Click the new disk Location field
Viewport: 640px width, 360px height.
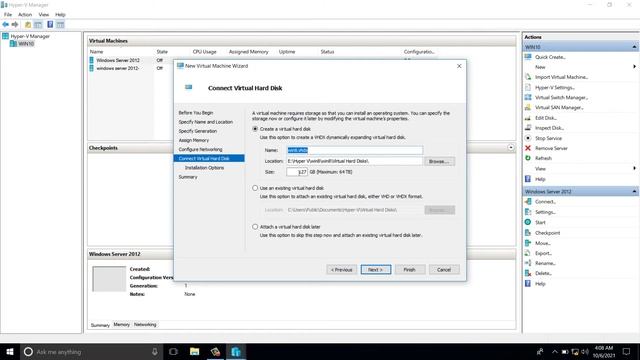pyautogui.click(x=355, y=161)
